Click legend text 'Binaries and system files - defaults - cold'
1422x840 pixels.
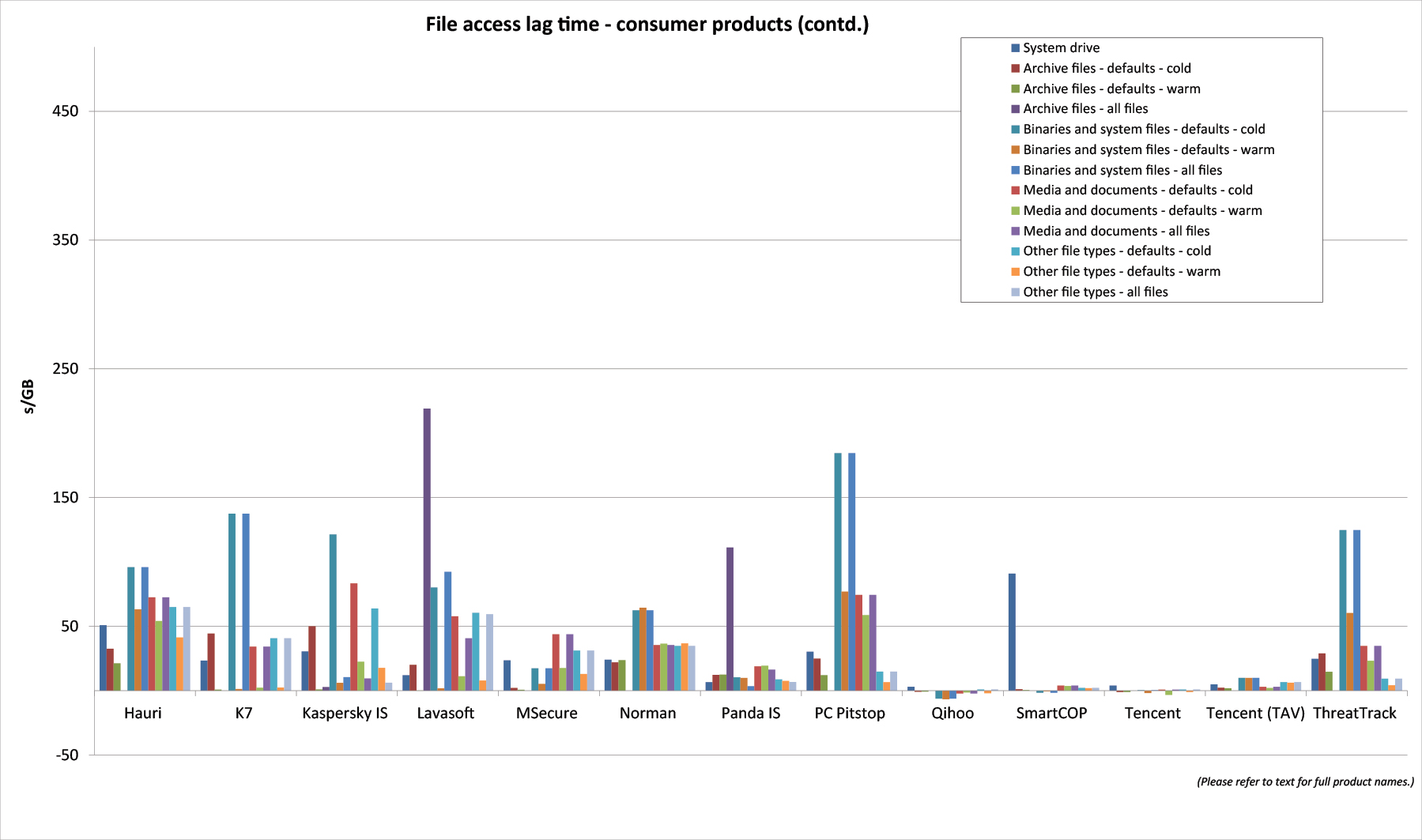pyautogui.click(x=1144, y=130)
